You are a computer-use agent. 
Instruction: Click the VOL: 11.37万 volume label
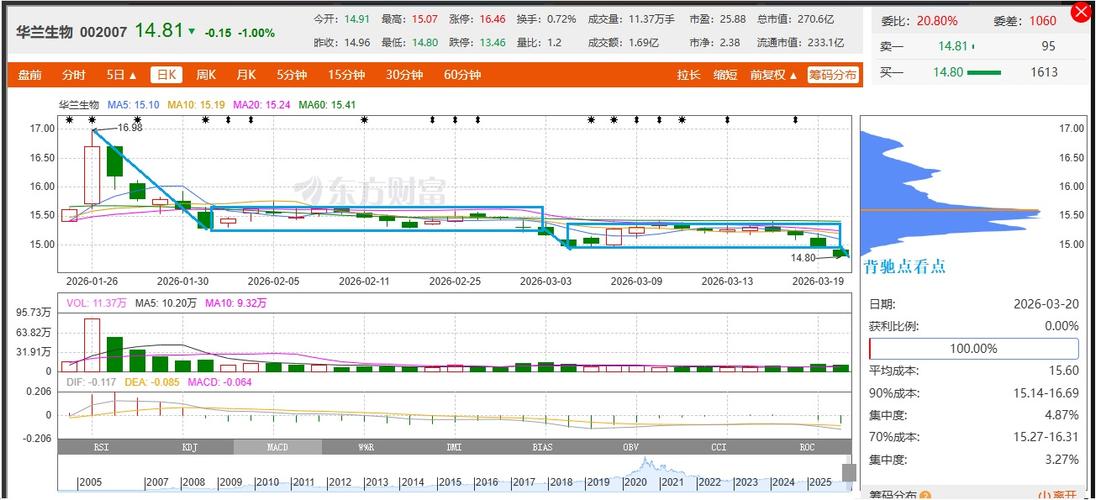pyautogui.click(x=96, y=303)
